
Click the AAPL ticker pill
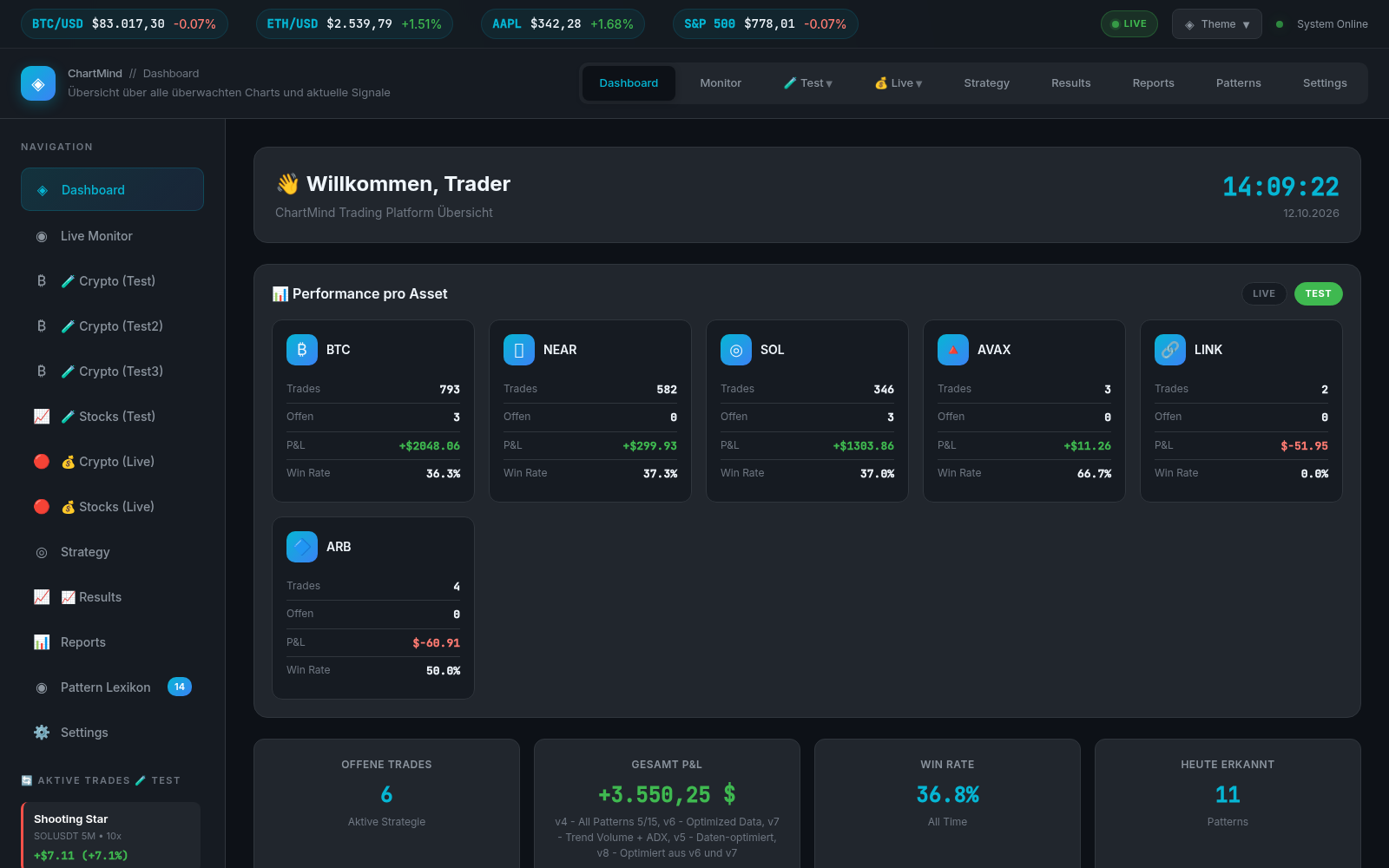(563, 24)
